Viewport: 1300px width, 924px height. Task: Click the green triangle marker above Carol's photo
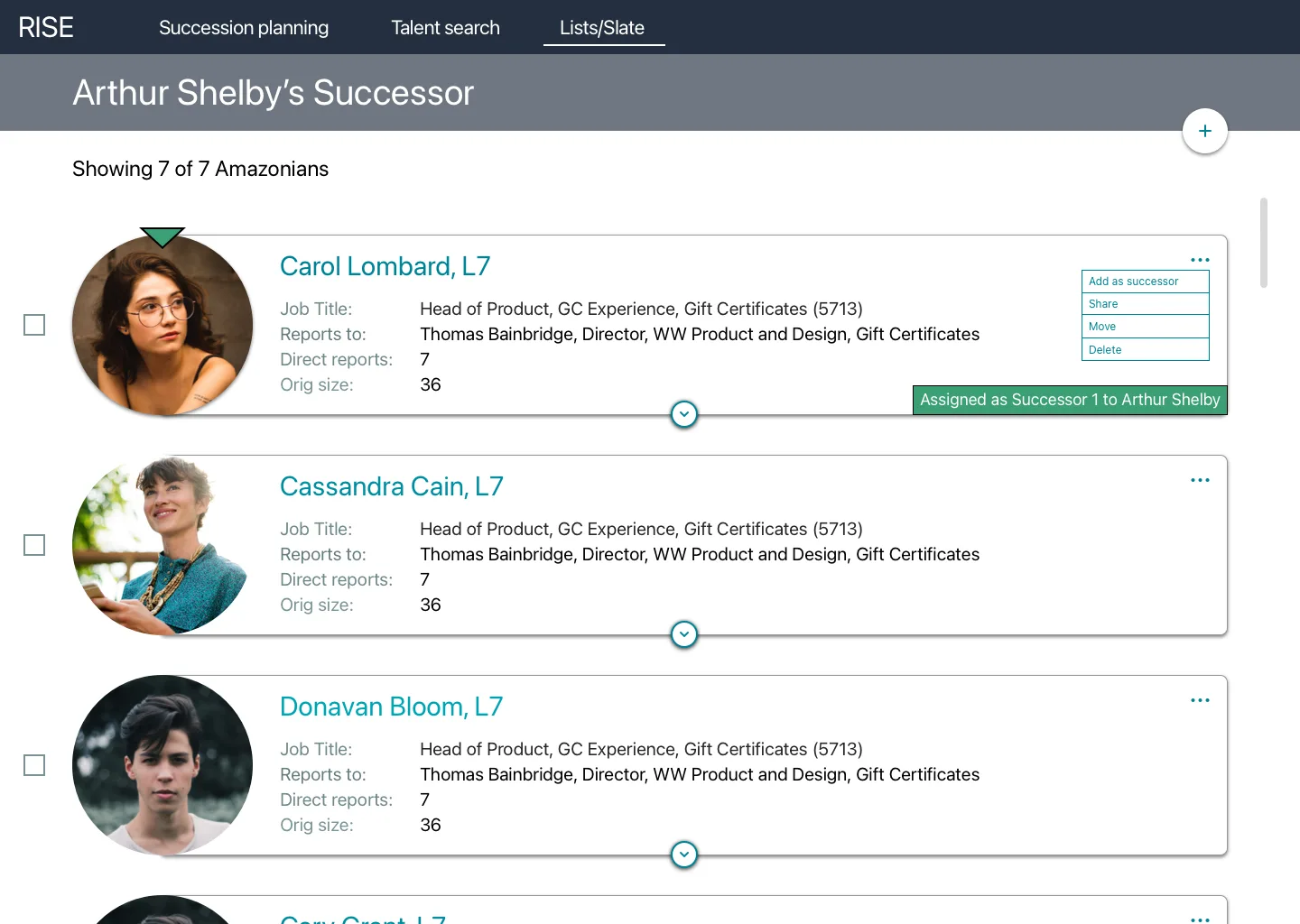162,236
